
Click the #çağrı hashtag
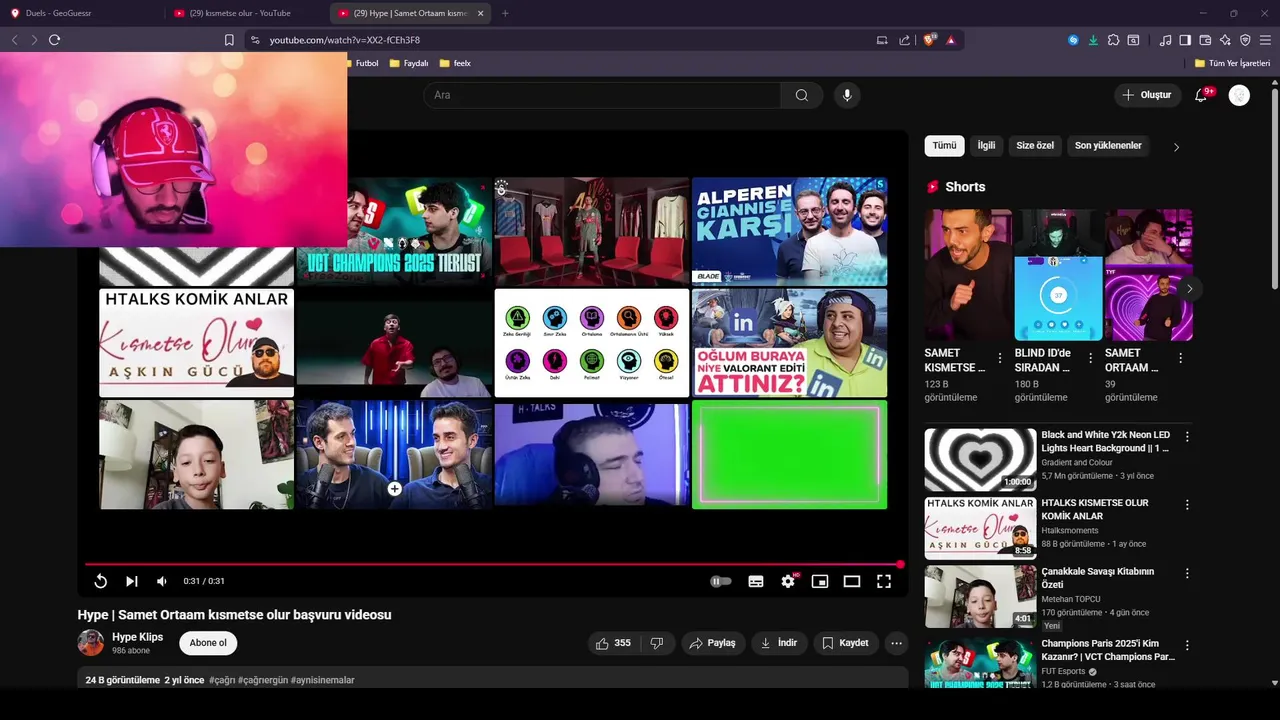click(x=221, y=680)
